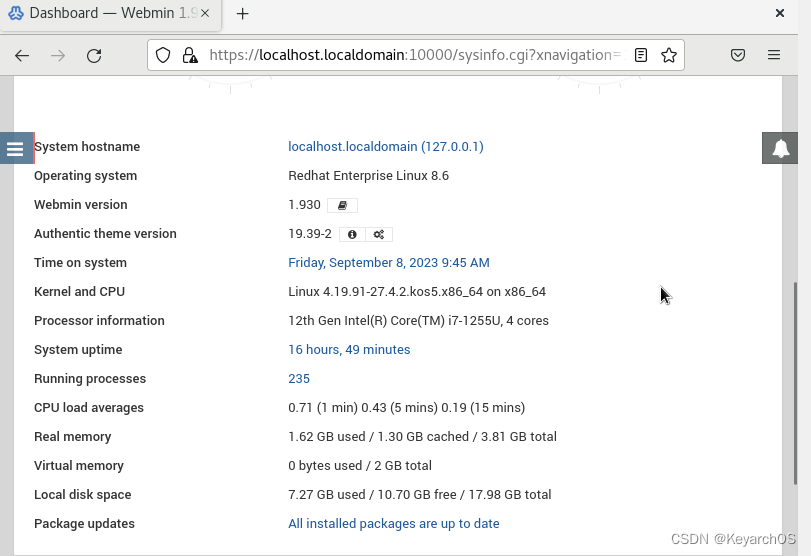Open the localhost.localdomain (127.0.0.1) hostname link
The image size is (811, 556).
(386, 147)
